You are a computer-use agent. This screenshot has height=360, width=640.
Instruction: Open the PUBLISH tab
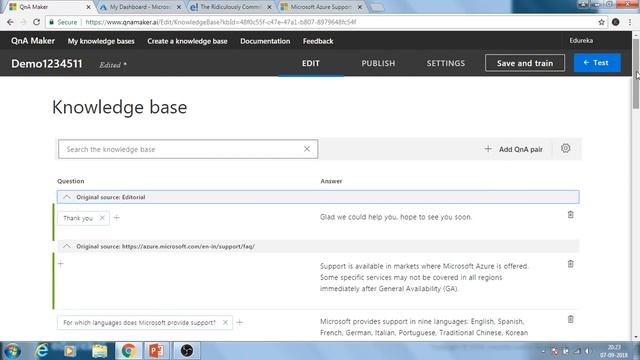click(378, 63)
